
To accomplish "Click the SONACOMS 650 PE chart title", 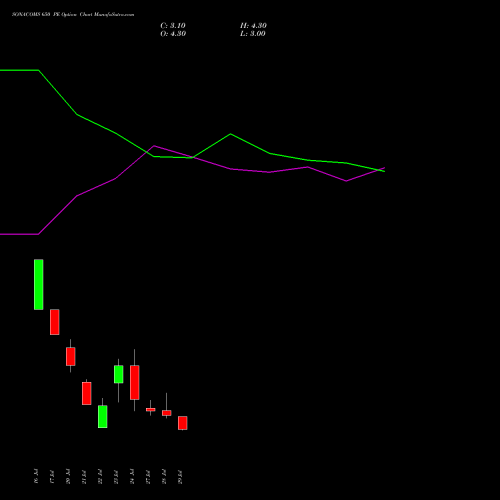I will pyautogui.click(x=73, y=15).
